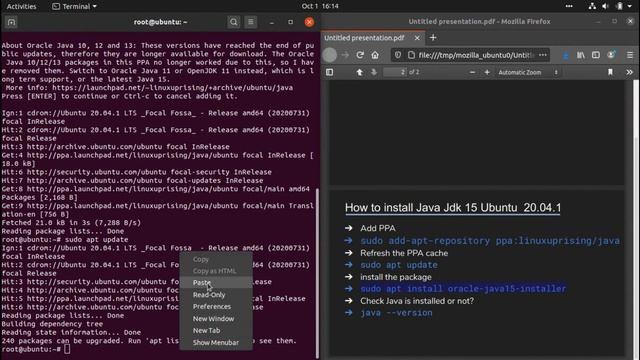Open the Automatic Zoom dropdown
This screenshot has height=360, width=640.
coord(528,72)
